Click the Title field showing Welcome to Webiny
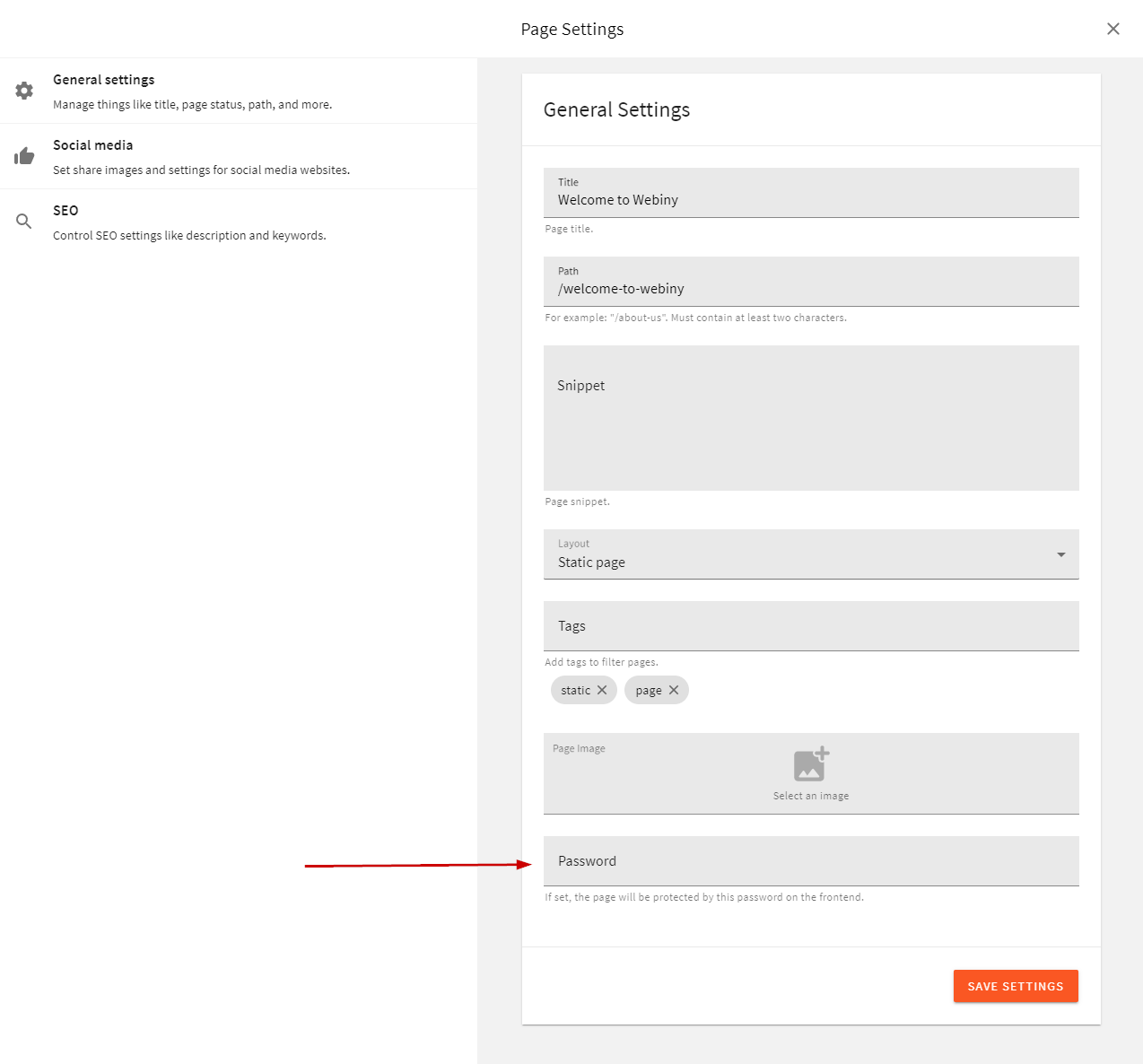 (x=810, y=199)
